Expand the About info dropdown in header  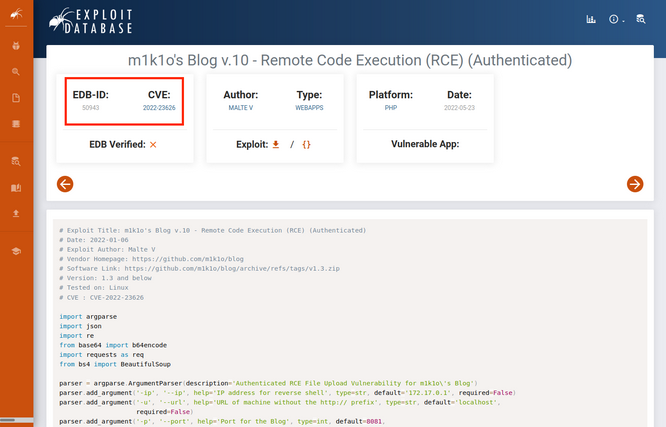(616, 19)
